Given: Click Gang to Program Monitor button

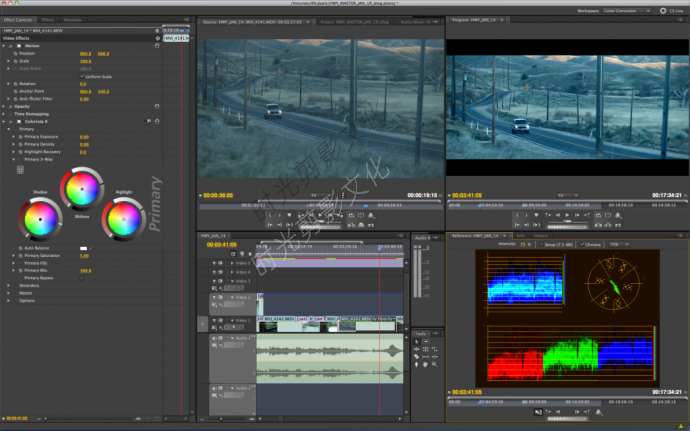Looking at the screenshot, I should coord(538,412).
